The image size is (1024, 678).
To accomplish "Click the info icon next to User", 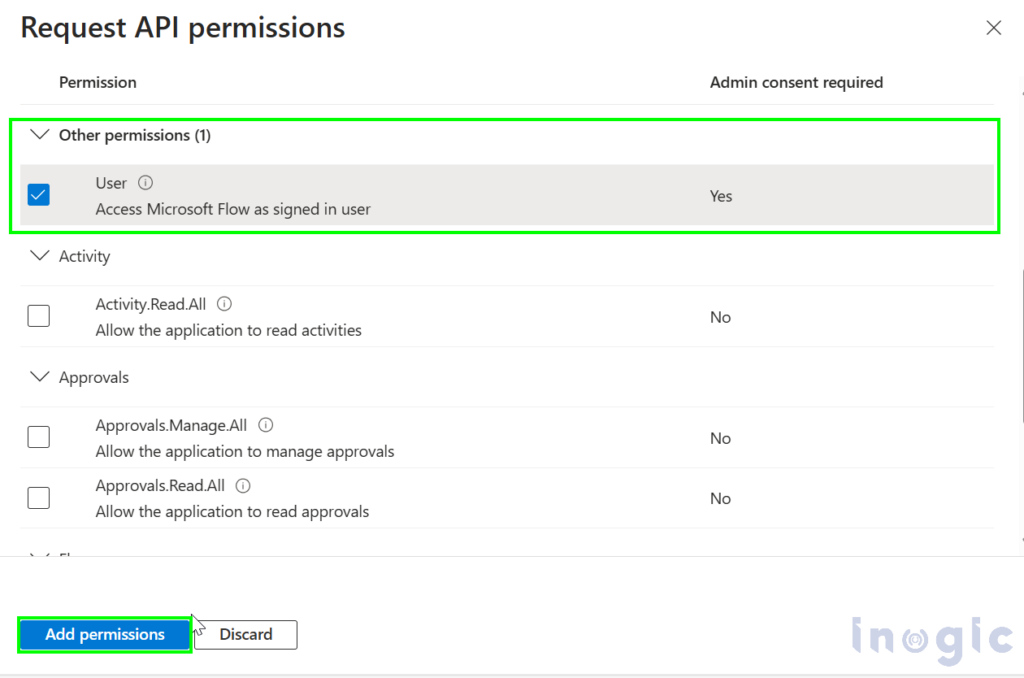I will click(146, 183).
